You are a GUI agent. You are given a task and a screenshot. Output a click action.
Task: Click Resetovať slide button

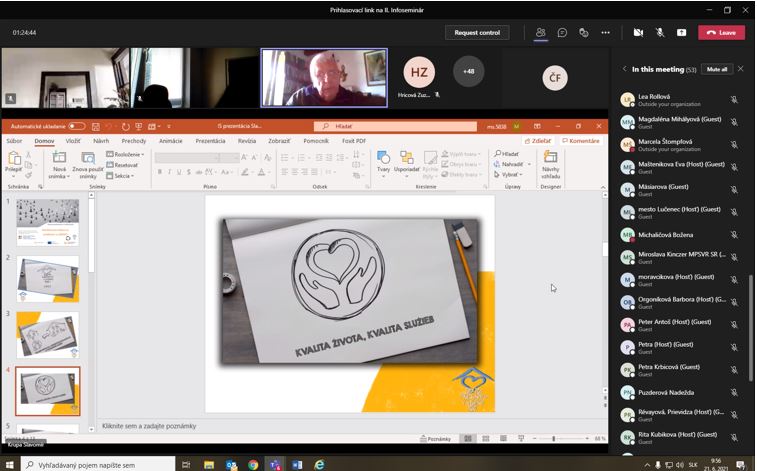point(122,165)
